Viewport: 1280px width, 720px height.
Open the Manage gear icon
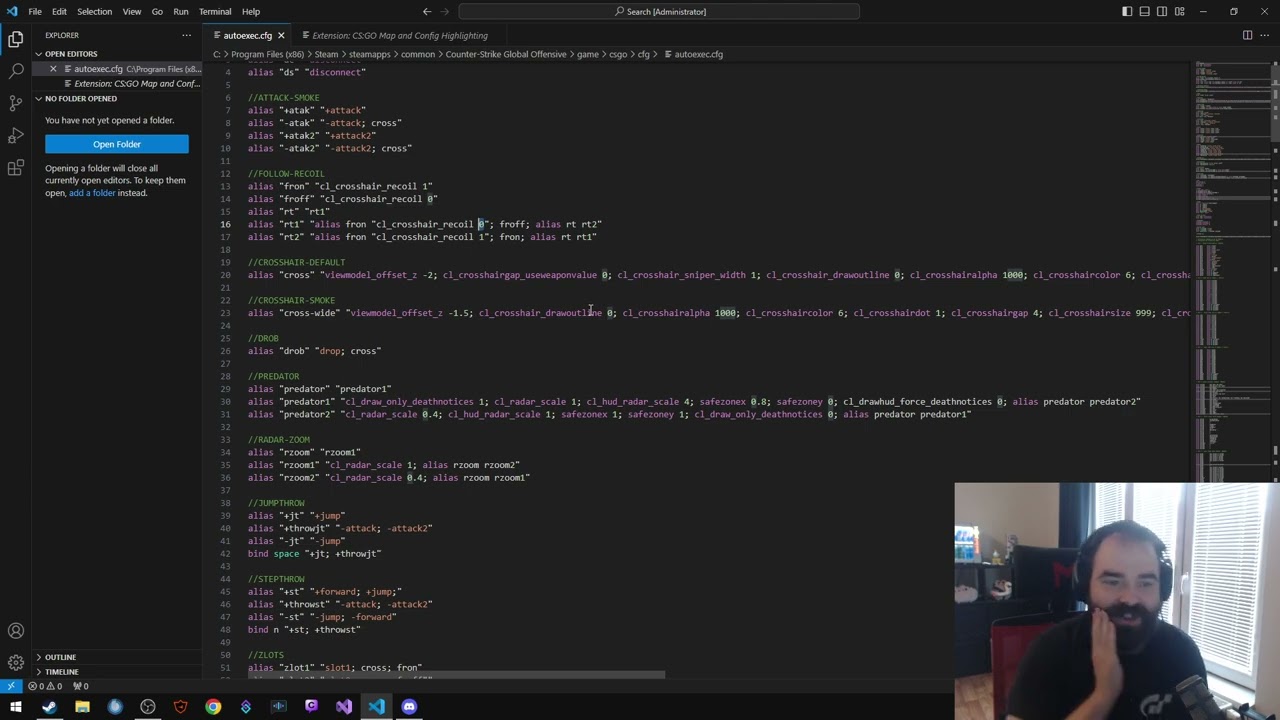(x=15, y=663)
